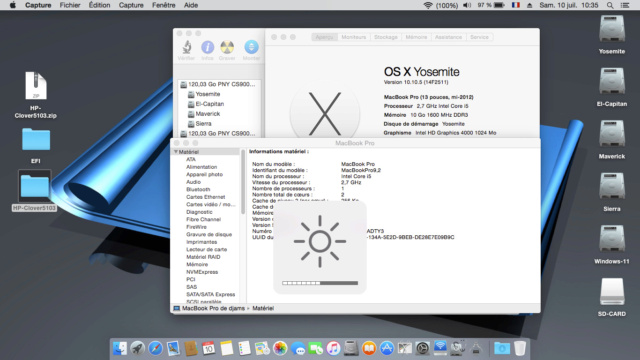The height and width of the screenshot is (360, 640).
Task: Open the Édition menu
Action: (x=100, y=5)
